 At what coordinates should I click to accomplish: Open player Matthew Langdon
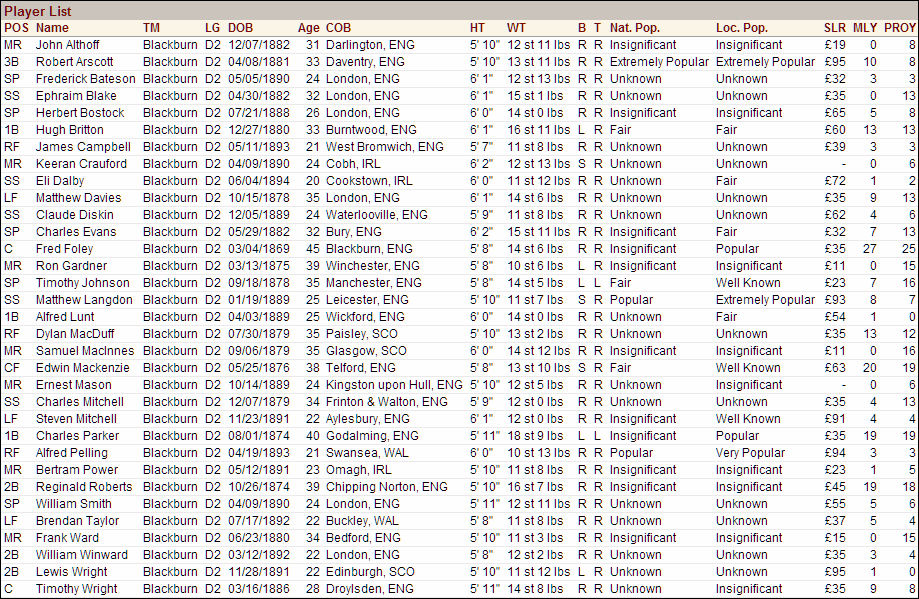[84, 300]
